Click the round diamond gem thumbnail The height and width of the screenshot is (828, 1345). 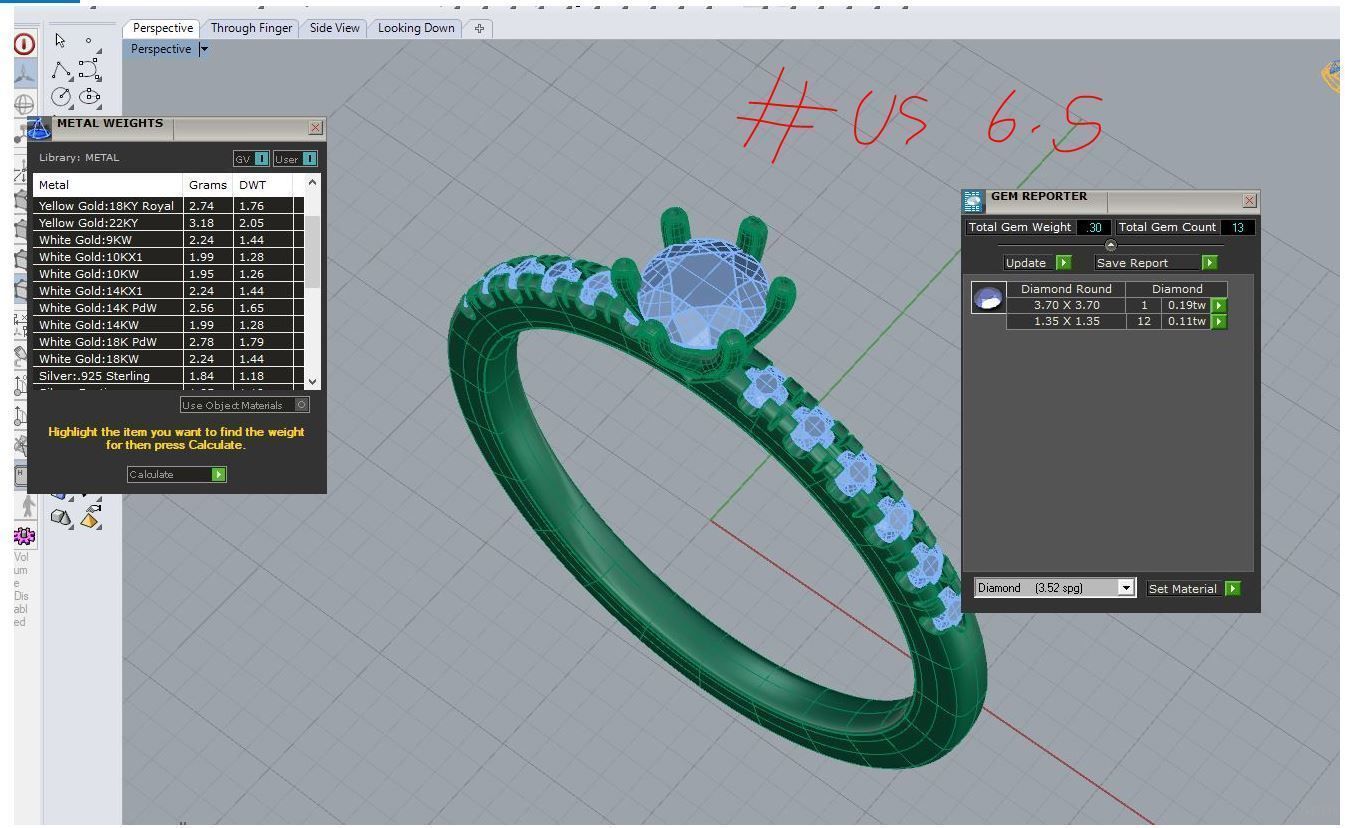tap(988, 298)
